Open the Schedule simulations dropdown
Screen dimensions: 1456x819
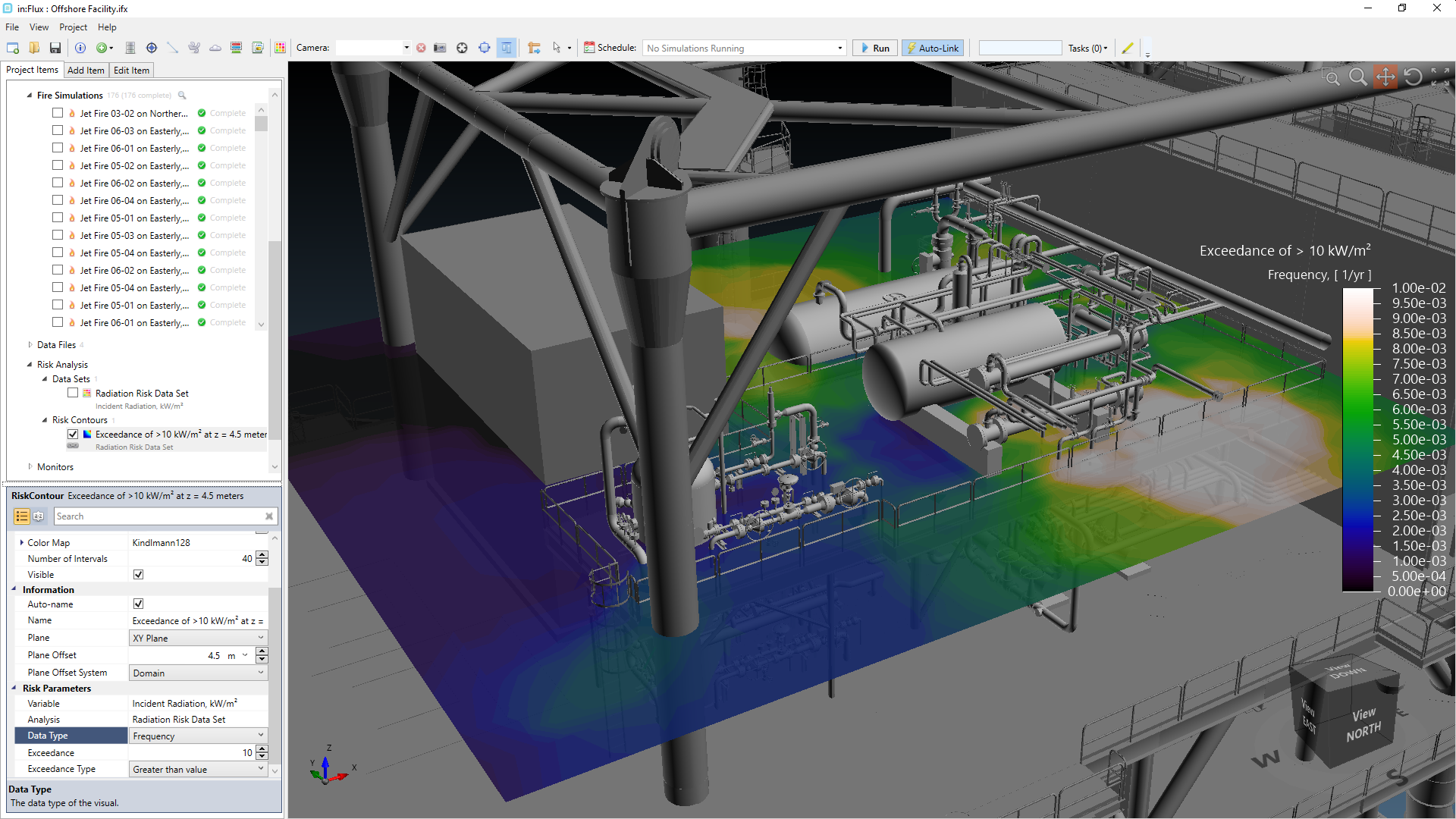click(839, 48)
